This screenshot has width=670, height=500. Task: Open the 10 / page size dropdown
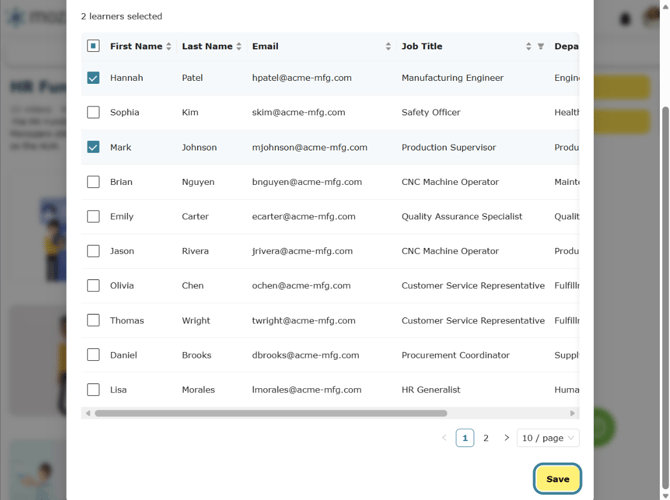[548, 438]
